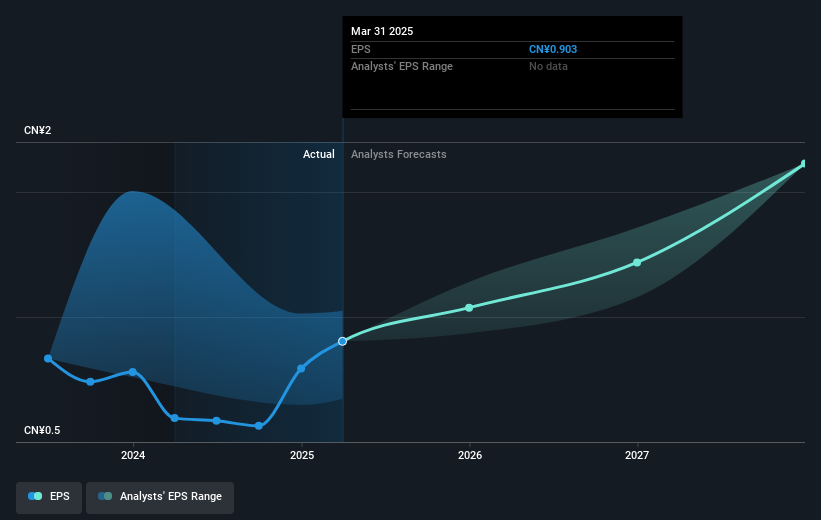Click the first EPS data point on the line
821x520 pixels.
coord(48,359)
